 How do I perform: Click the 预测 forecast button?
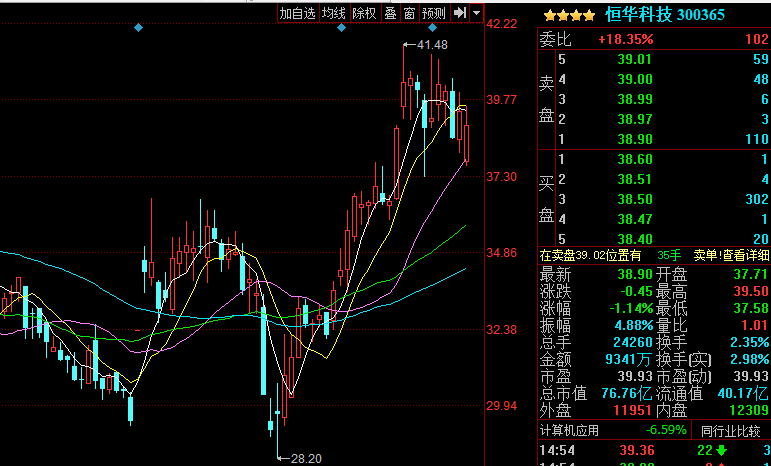point(433,13)
